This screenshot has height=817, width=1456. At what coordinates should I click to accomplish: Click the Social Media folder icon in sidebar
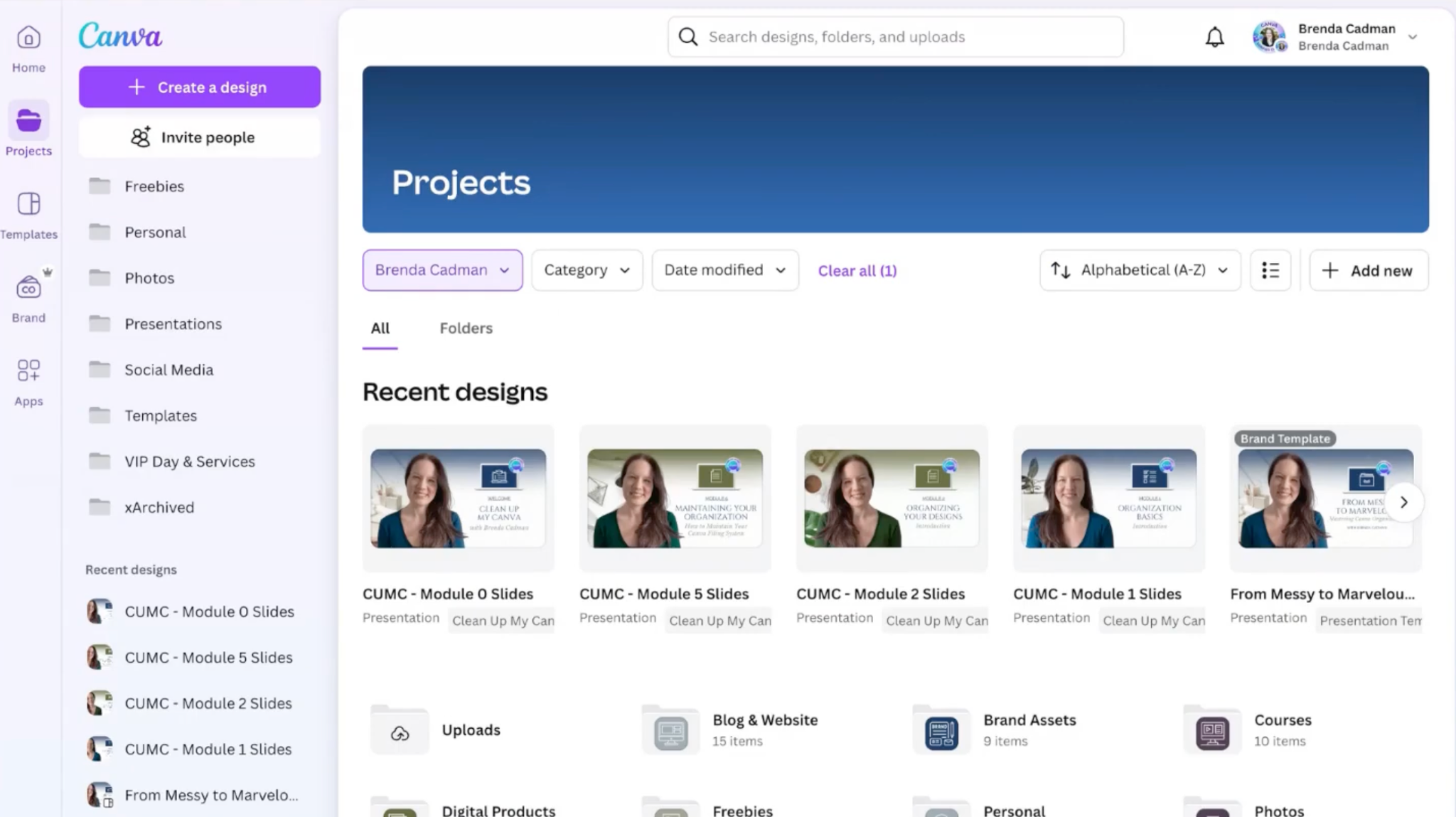(100, 370)
